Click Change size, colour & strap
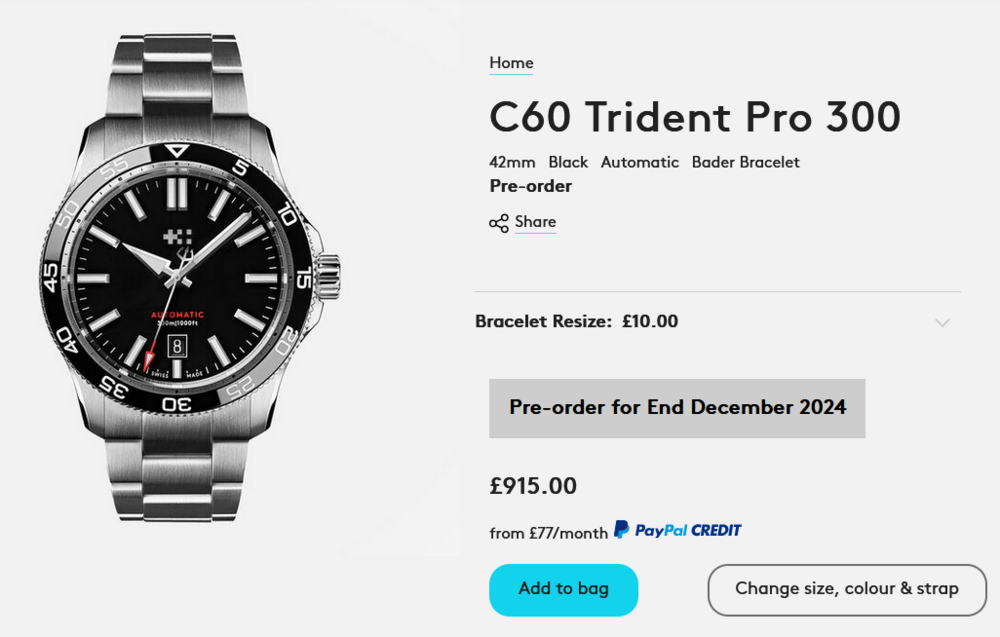The image size is (1000, 637). point(846,589)
